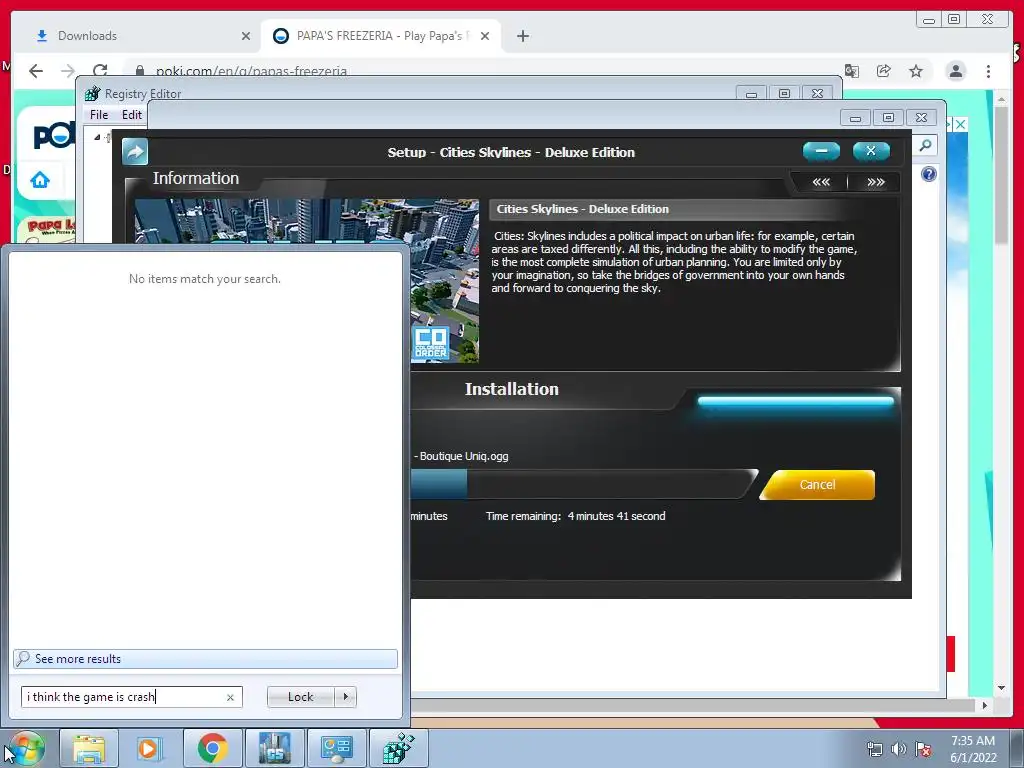
Task: Go to previous info slide in setup
Action: click(x=821, y=182)
